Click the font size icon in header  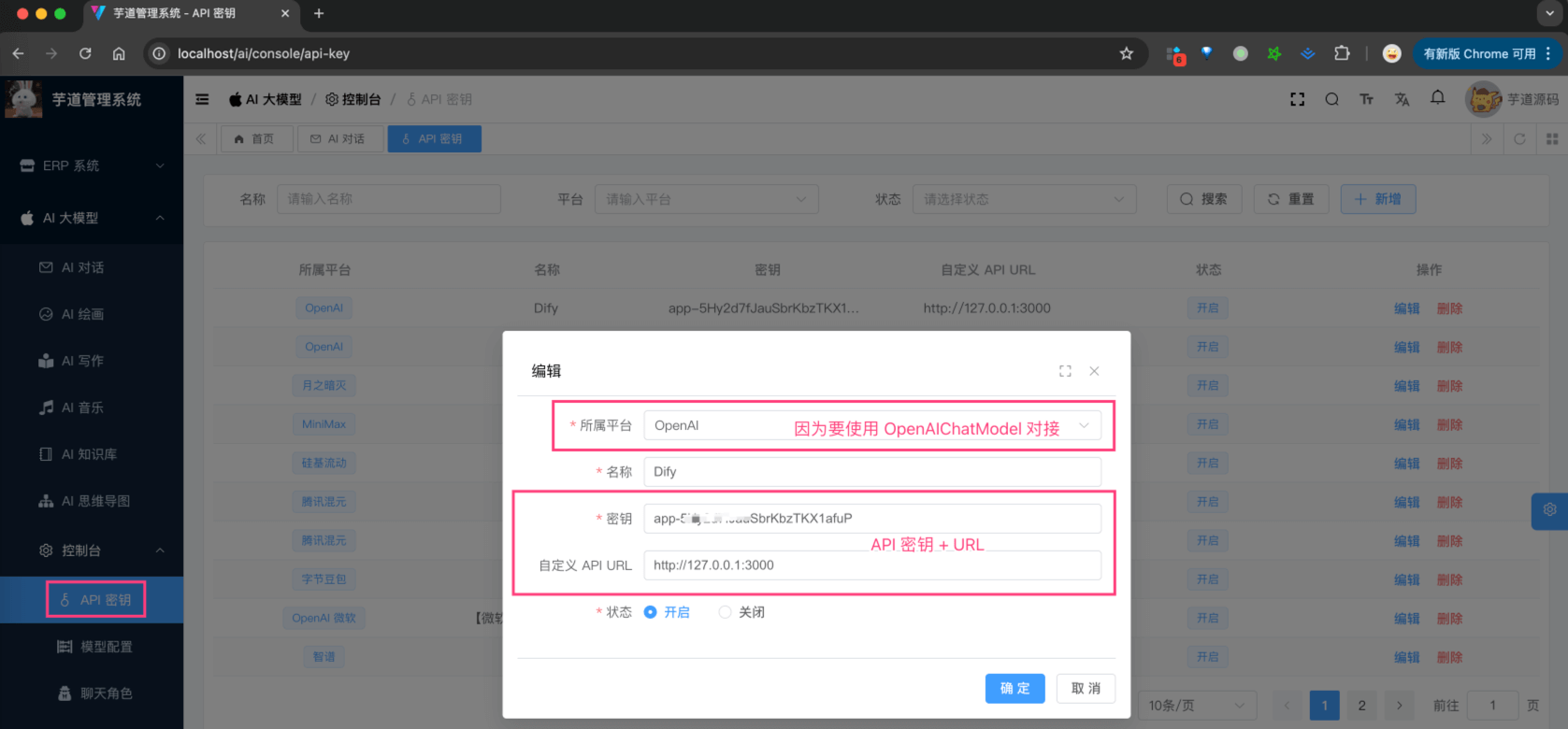click(1366, 99)
